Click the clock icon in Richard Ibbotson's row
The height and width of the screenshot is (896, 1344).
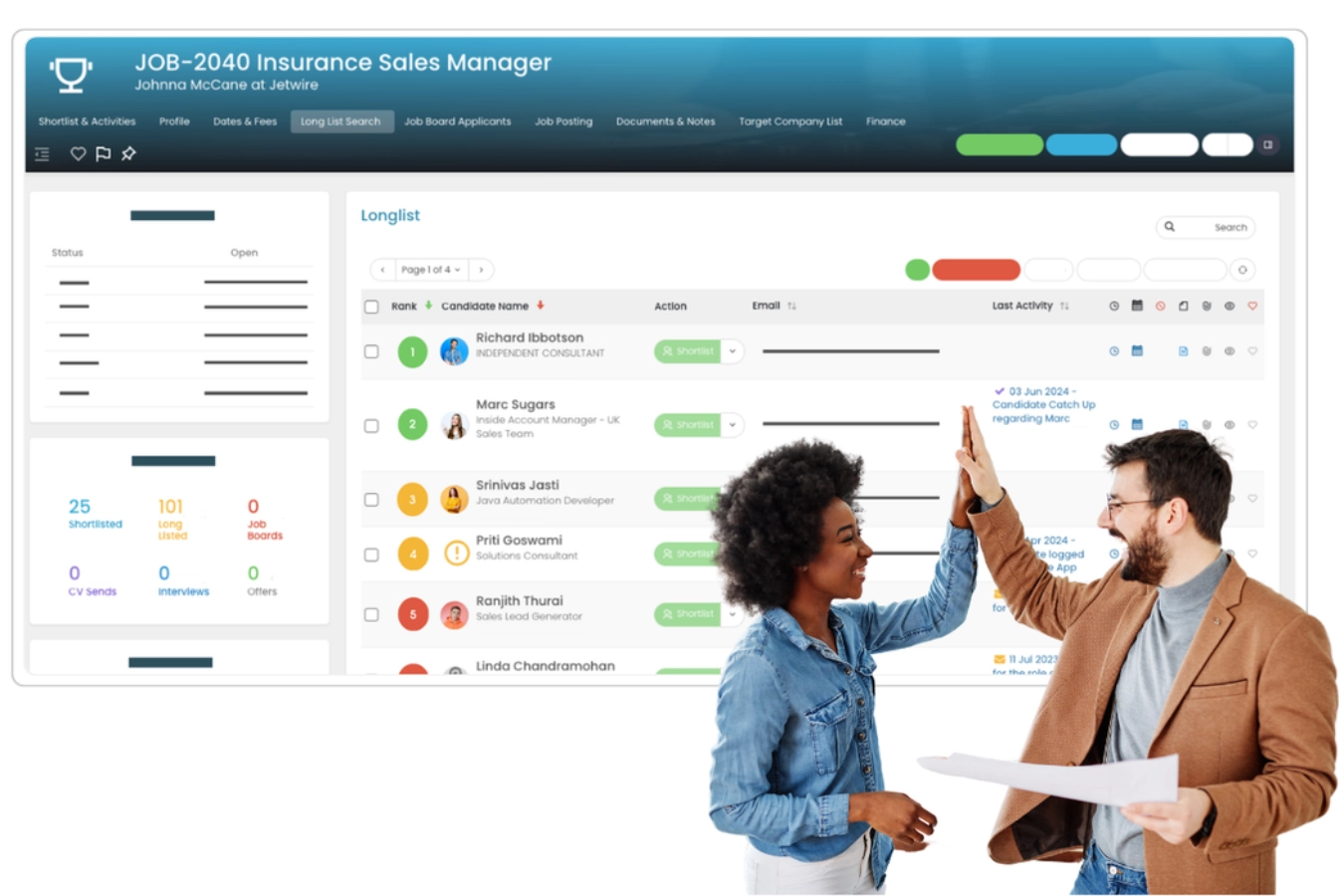coord(1114,351)
